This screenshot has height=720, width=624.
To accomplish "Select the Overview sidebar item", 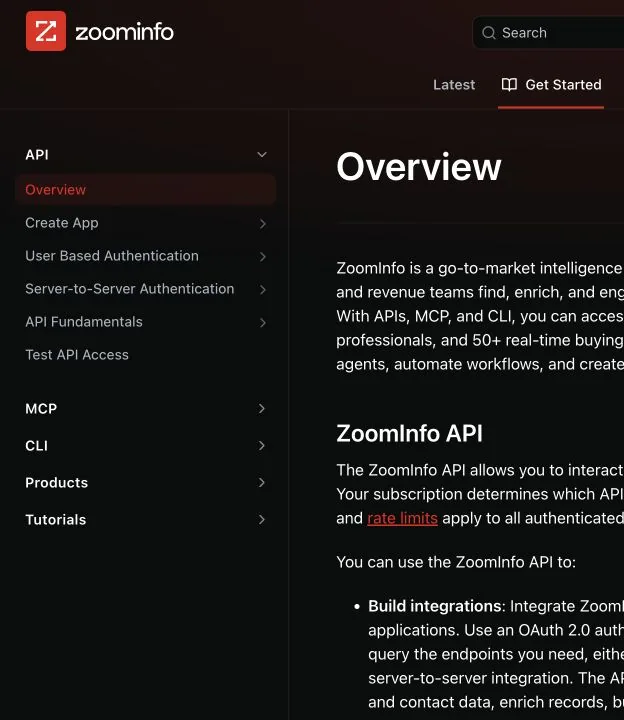I will click(x=146, y=190).
